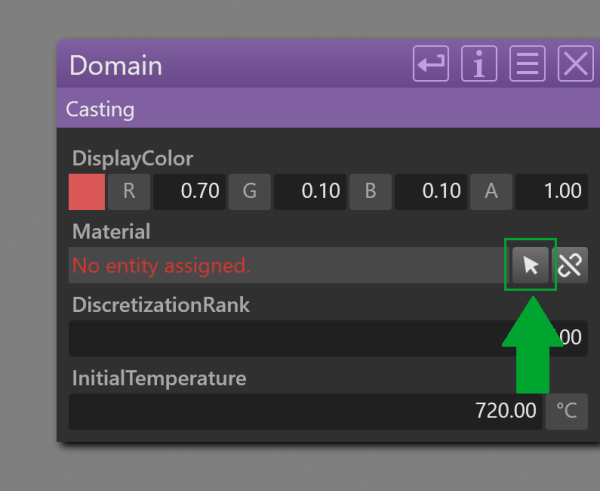Open the info icon in Domain header
600x491 pixels.
[479, 64]
